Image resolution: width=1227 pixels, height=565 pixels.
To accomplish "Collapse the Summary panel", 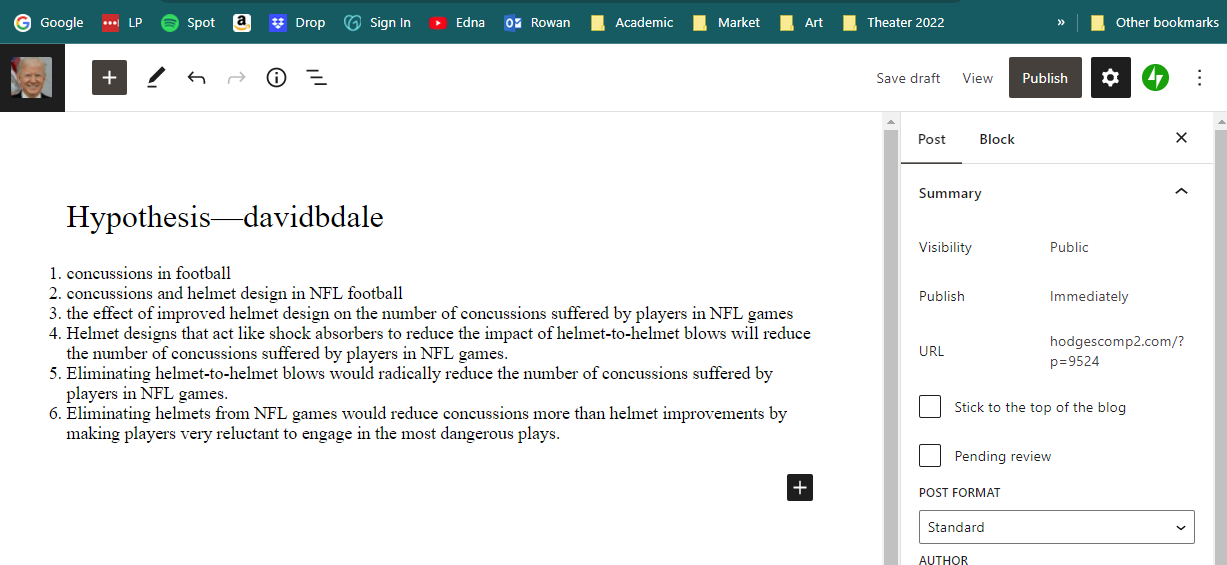I will tap(1181, 192).
